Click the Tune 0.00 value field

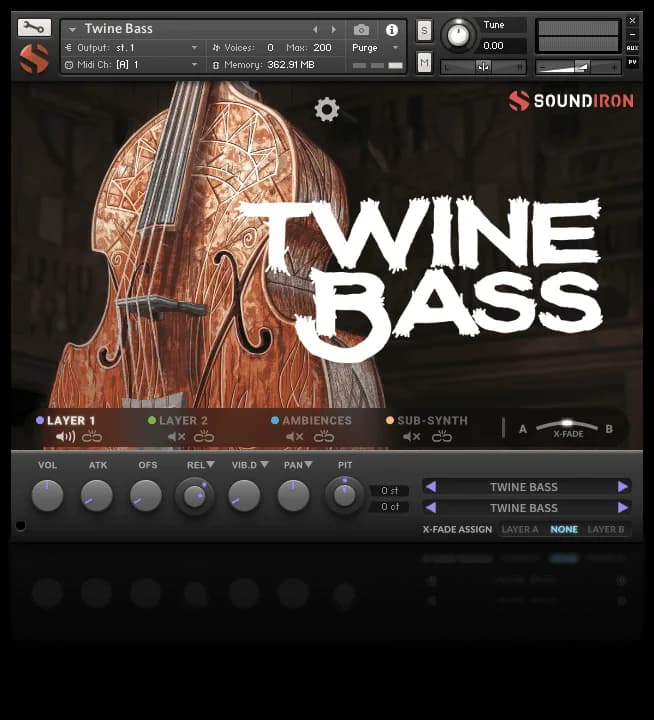point(503,46)
